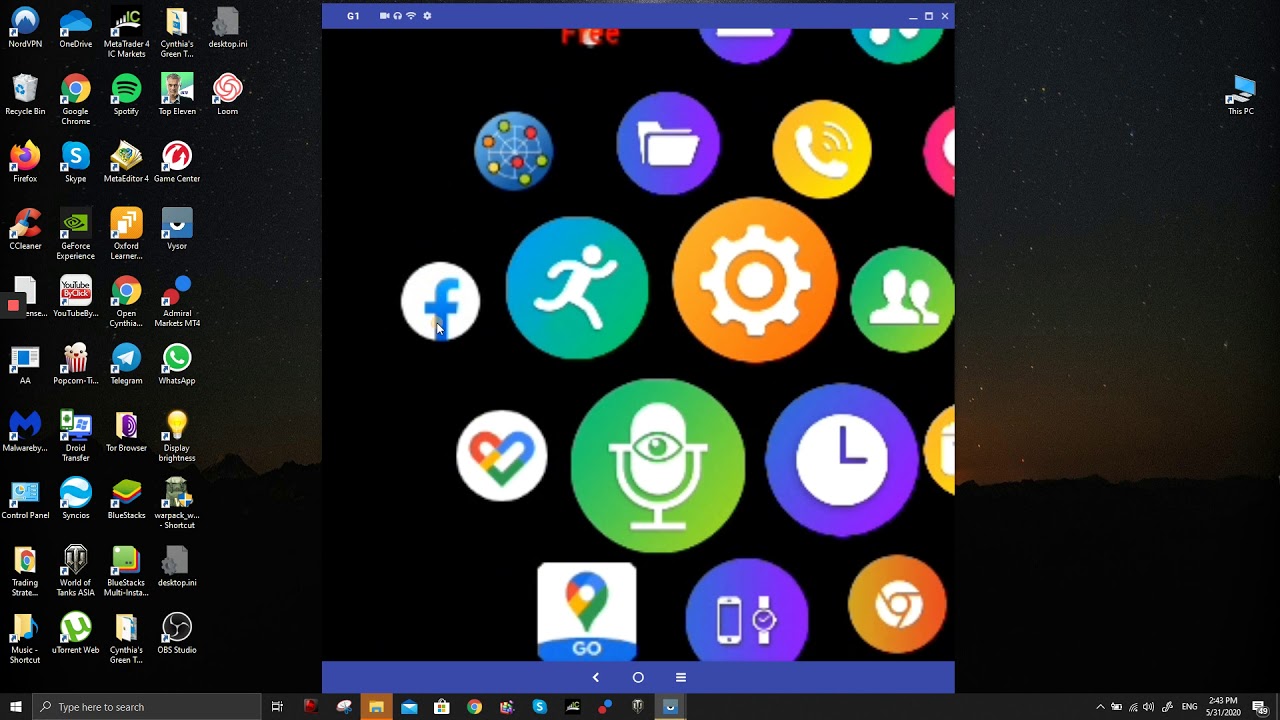Viewport: 1280px width, 720px height.
Task: Open the blue File Manager folder app
Action: tap(668, 144)
